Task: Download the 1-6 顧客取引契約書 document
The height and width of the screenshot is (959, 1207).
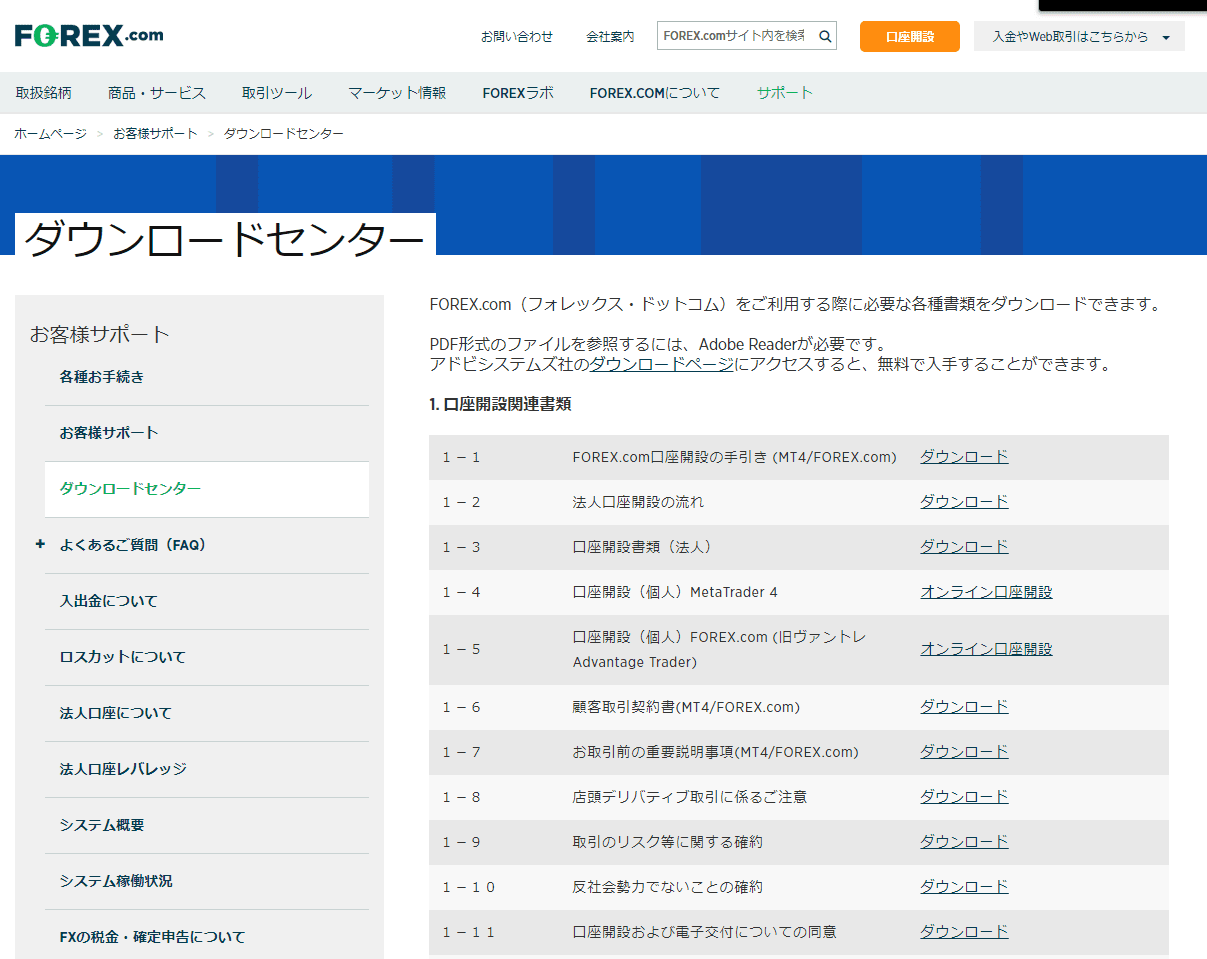Action: tap(964, 707)
